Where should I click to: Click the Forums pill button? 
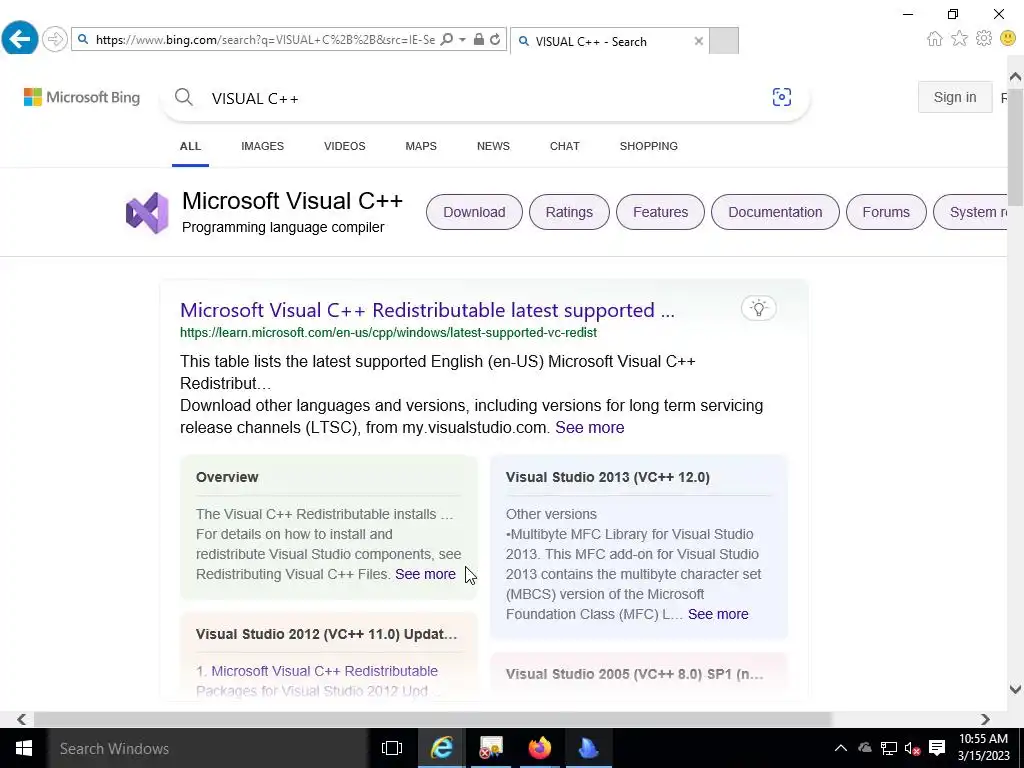886,212
